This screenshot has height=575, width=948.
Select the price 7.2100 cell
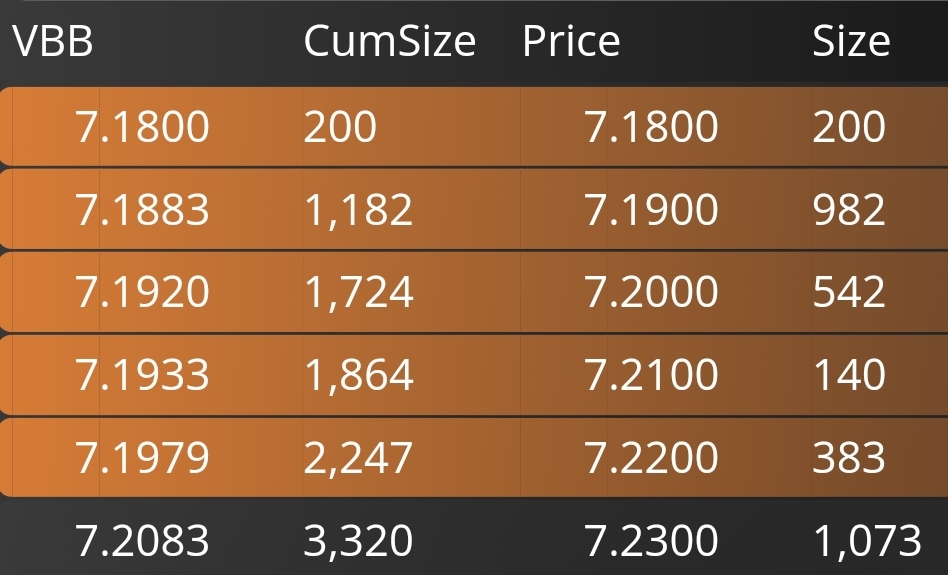tap(651, 374)
